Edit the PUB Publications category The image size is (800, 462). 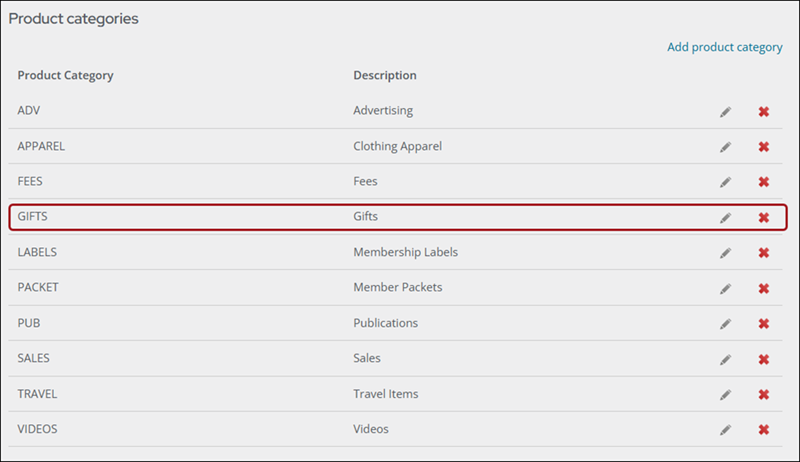point(726,324)
